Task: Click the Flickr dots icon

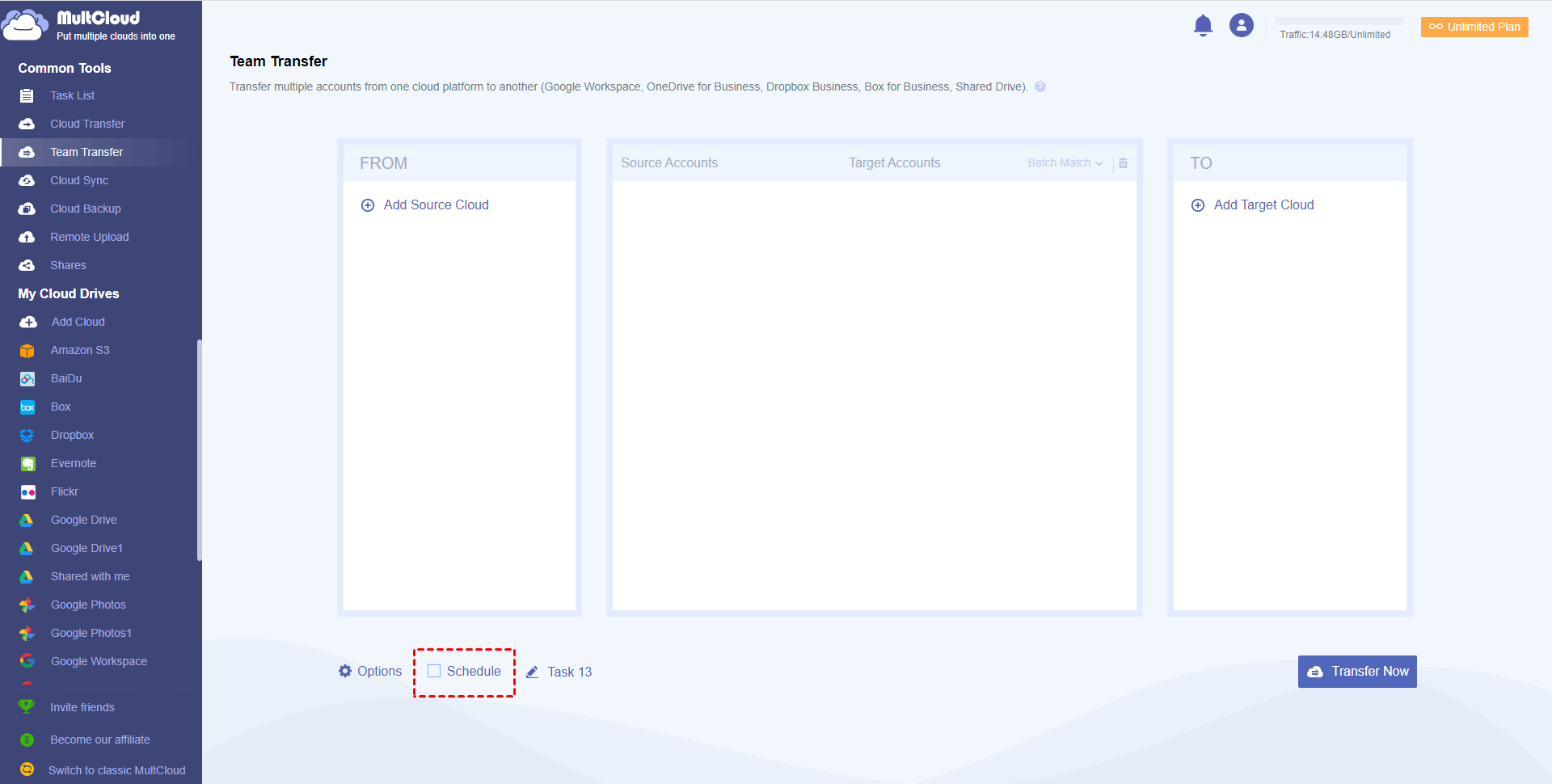Action: 27,492
